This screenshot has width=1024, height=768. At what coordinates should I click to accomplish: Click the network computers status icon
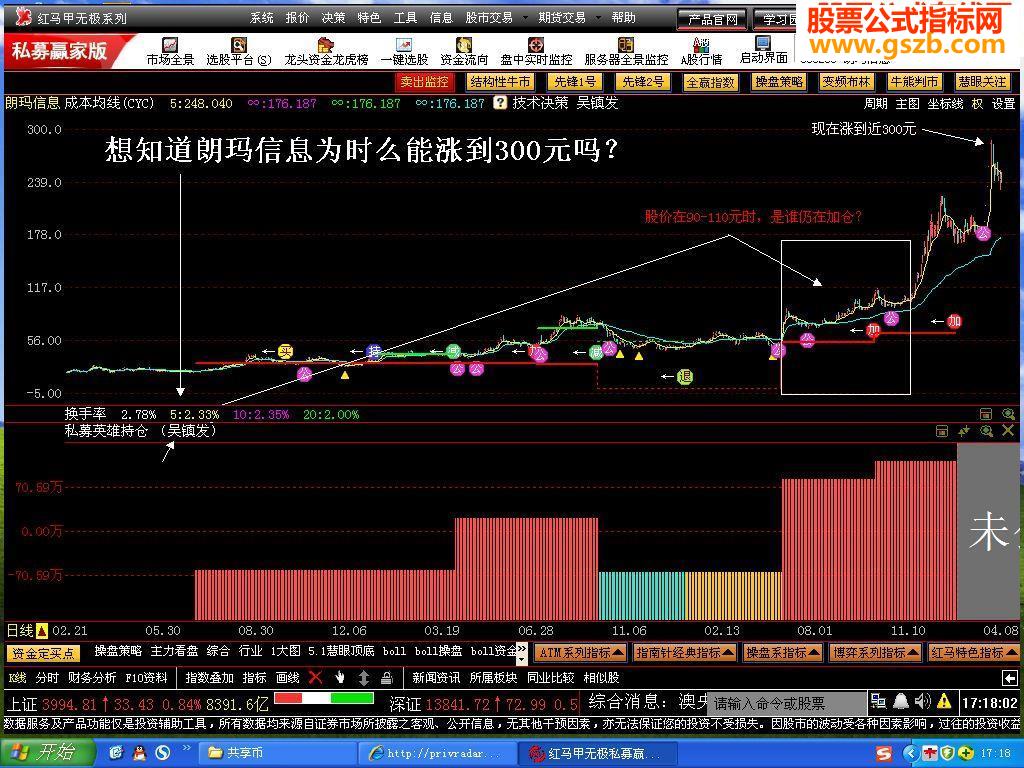(x=879, y=702)
